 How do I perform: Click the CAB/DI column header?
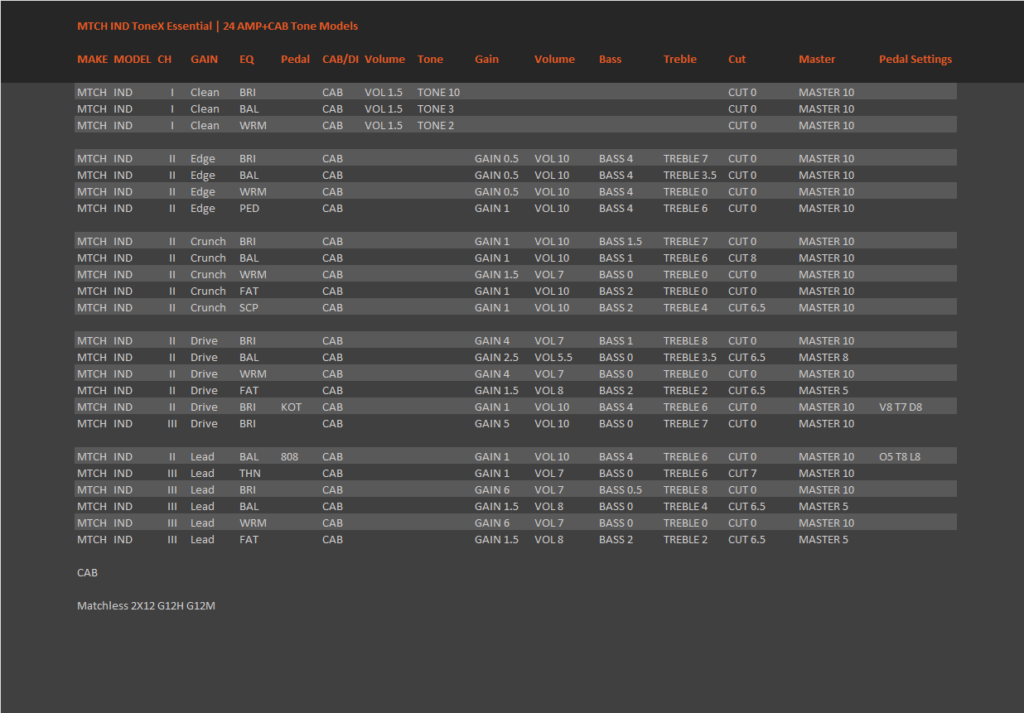point(340,59)
